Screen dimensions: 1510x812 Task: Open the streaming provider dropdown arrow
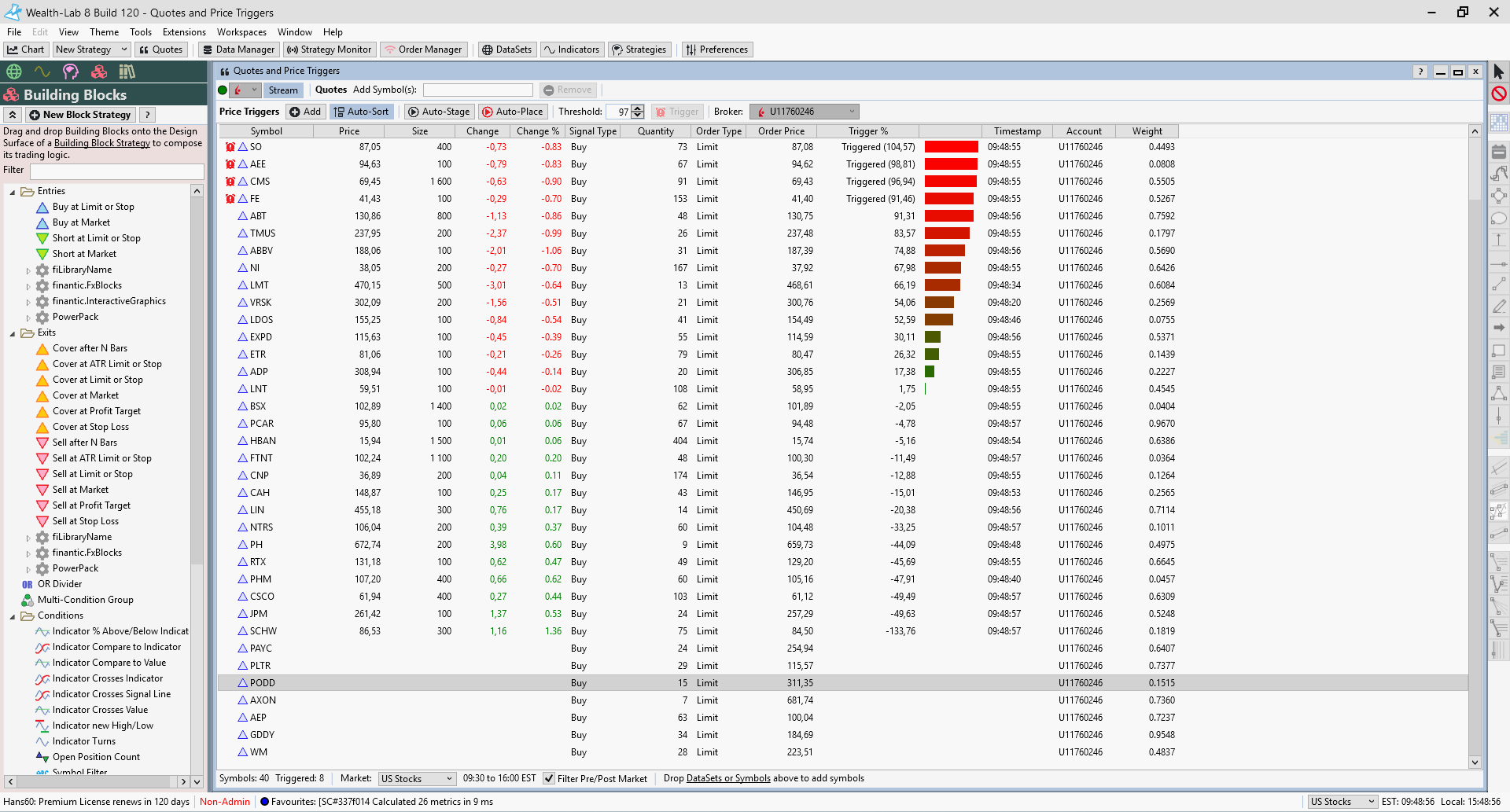(x=254, y=90)
